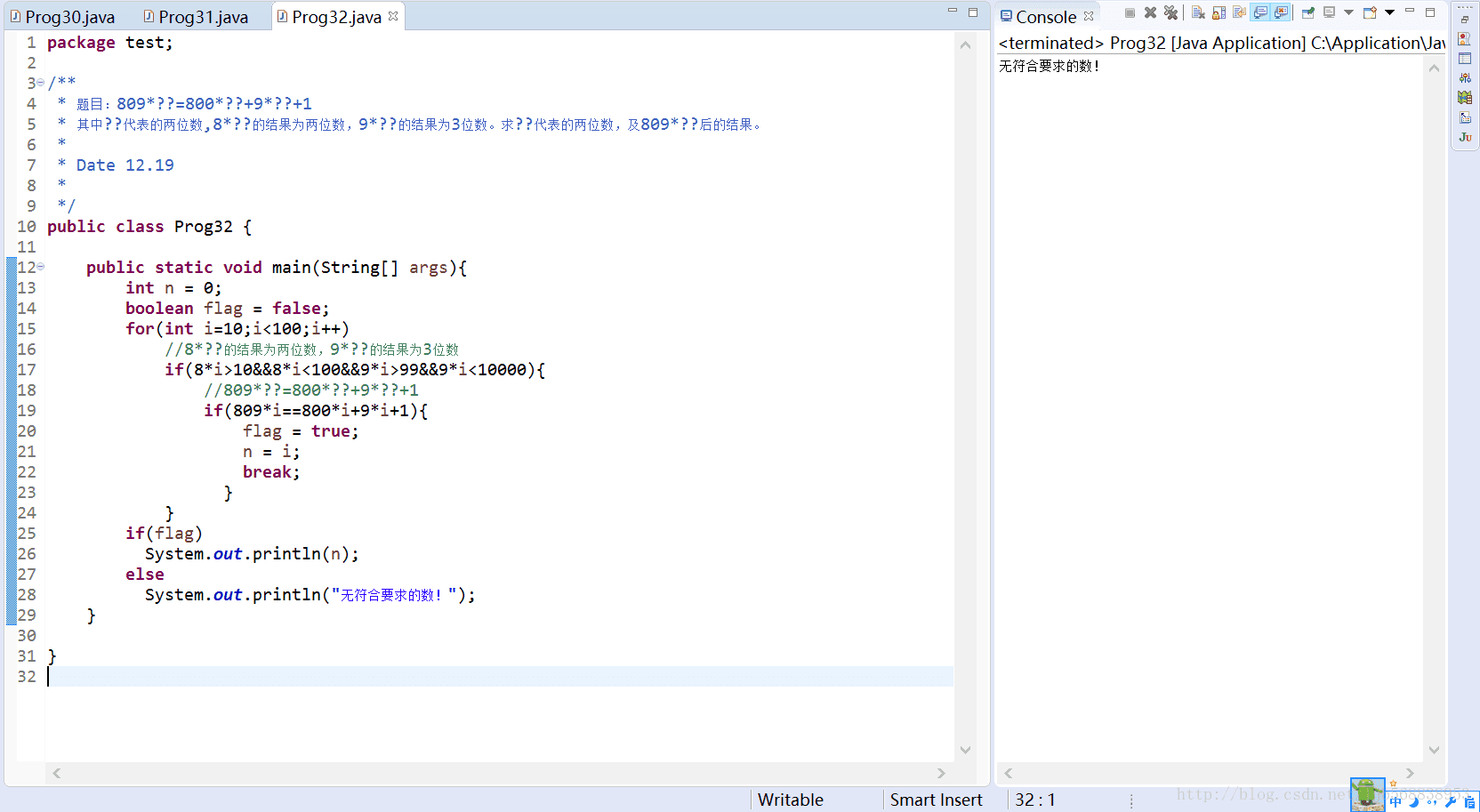The height and width of the screenshot is (812, 1480).
Task: Click the 'Date 12.19' comment line
Action: 125,165
